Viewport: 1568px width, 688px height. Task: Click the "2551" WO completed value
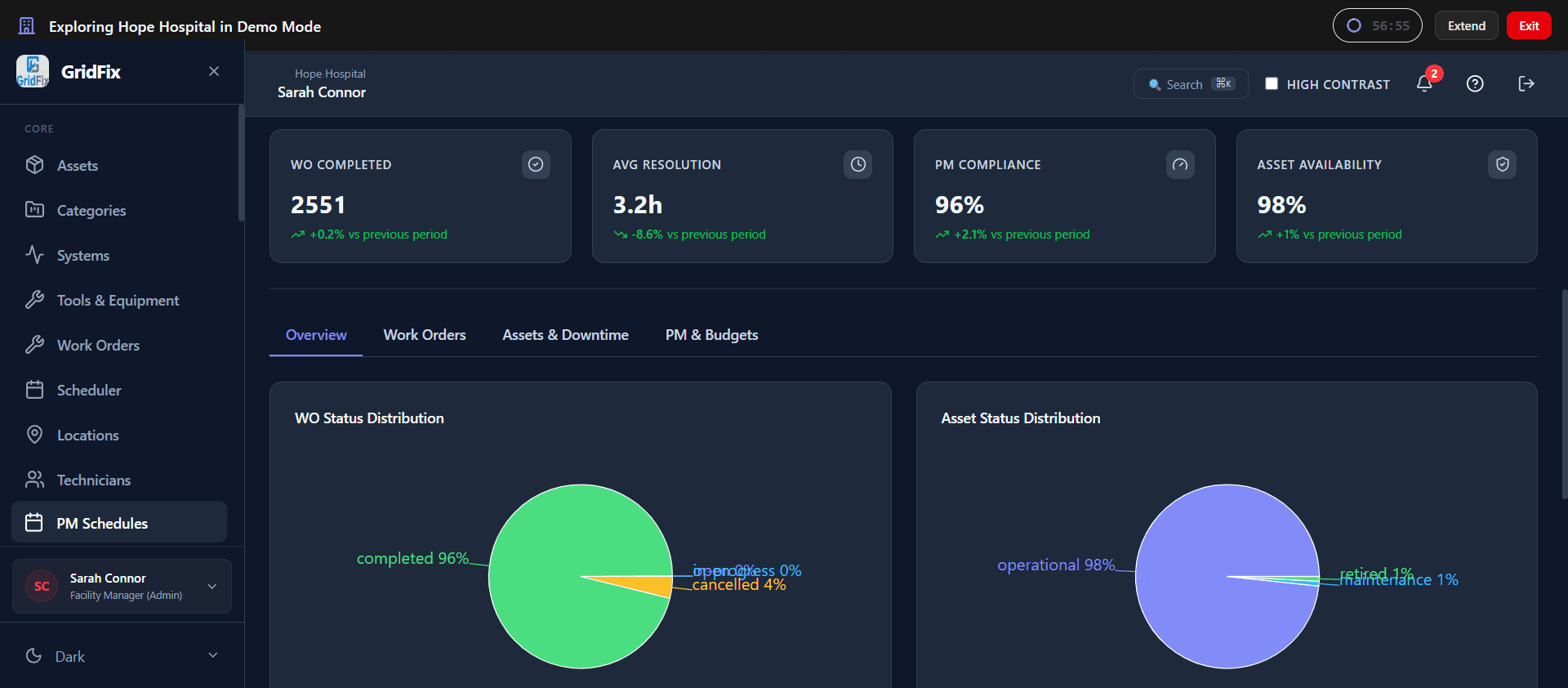318,205
